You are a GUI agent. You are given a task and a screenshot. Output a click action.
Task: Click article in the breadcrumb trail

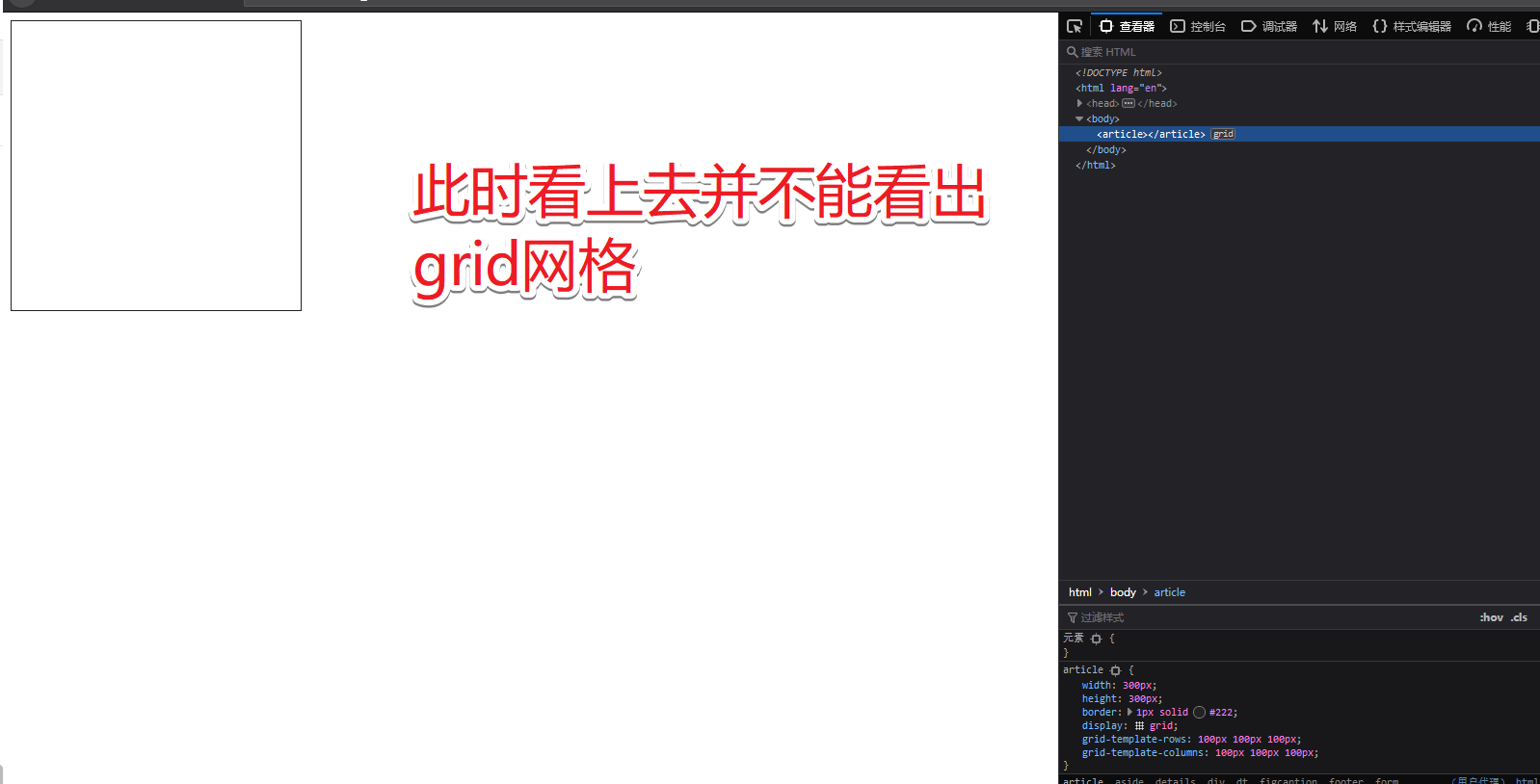click(x=1170, y=592)
